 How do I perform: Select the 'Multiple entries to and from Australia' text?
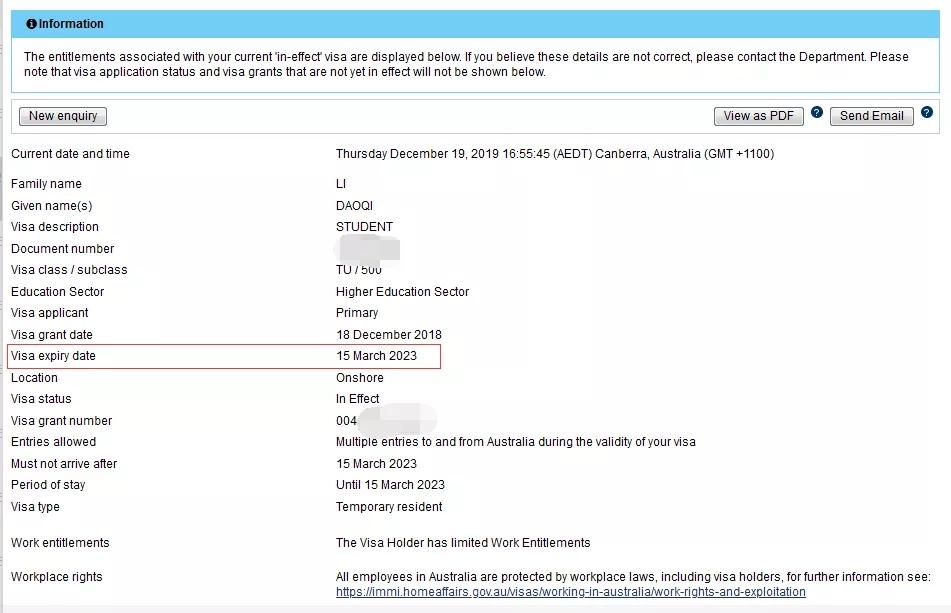pyautogui.click(x=516, y=442)
